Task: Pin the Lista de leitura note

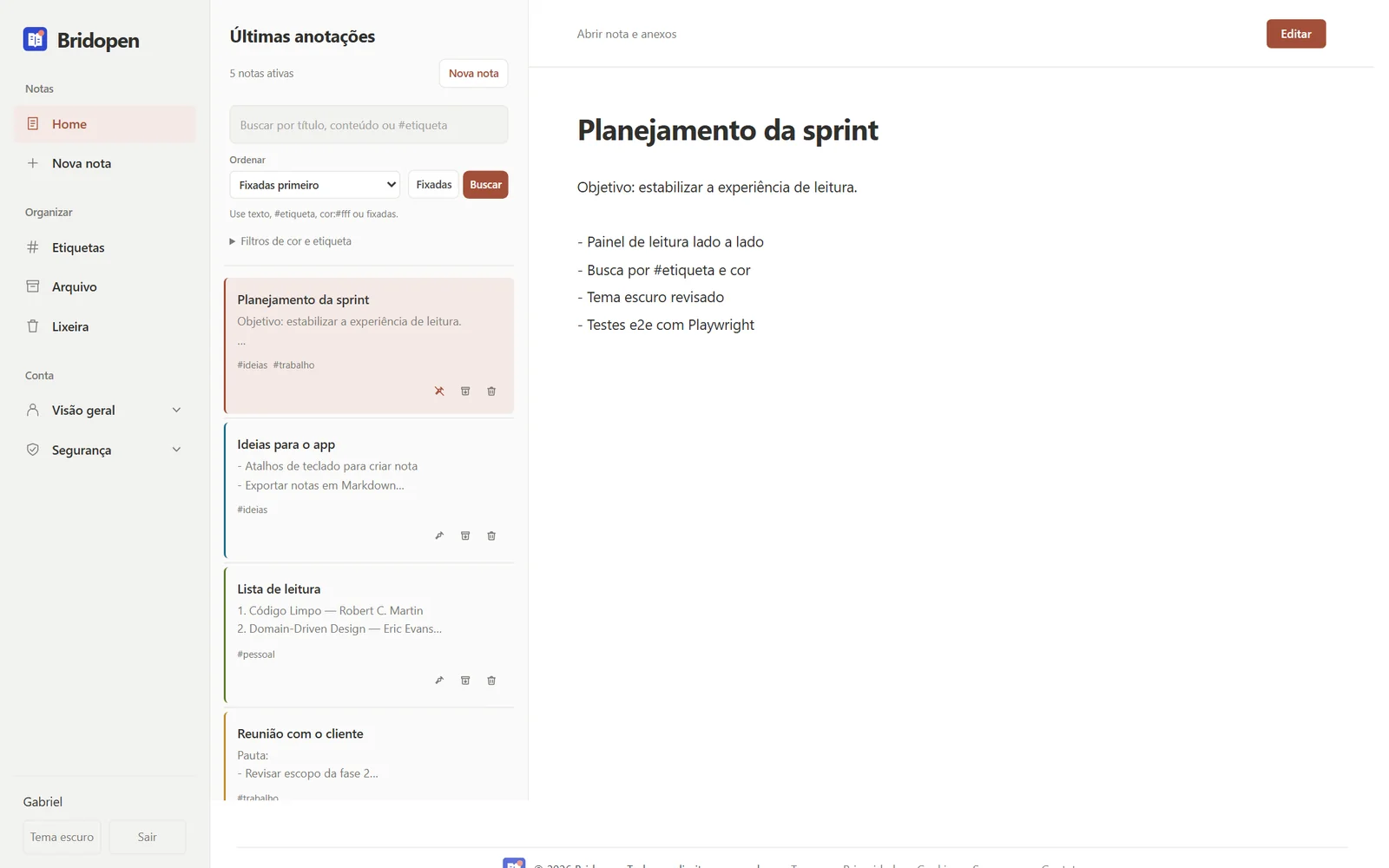Action: [439, 681]
